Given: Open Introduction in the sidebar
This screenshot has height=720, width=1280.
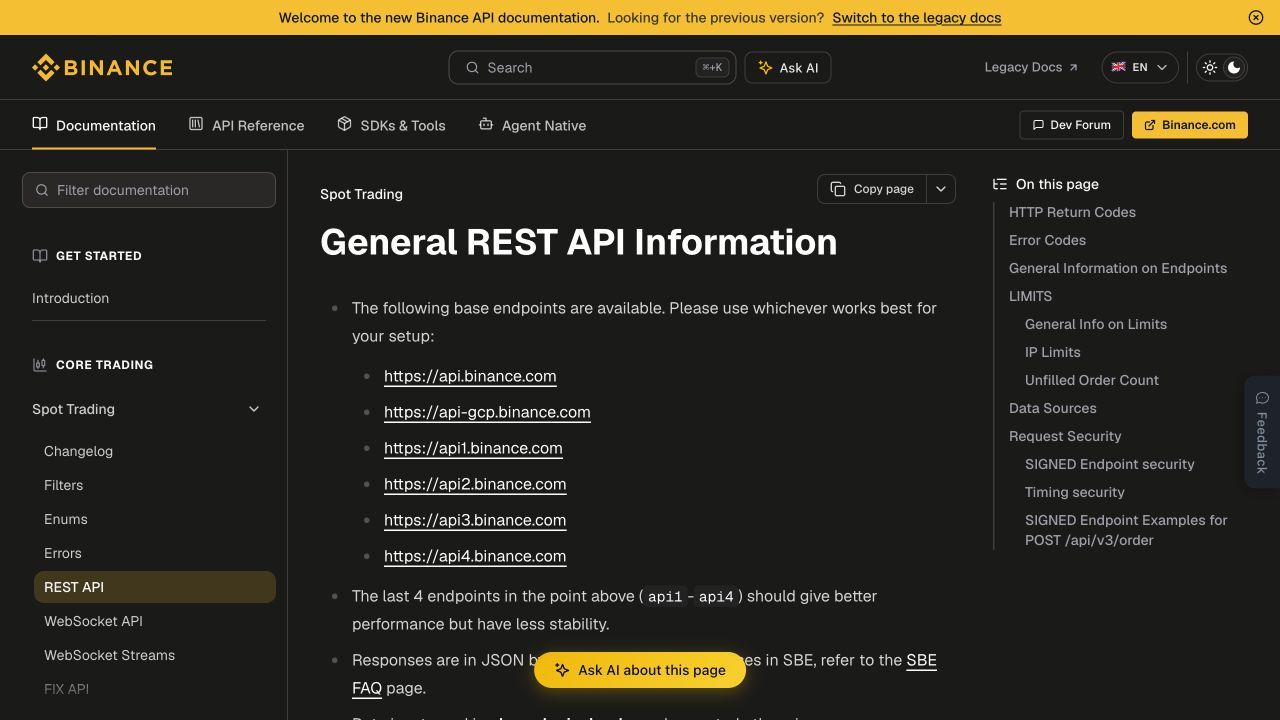Looking at the screenshot, I should point(70,298).
